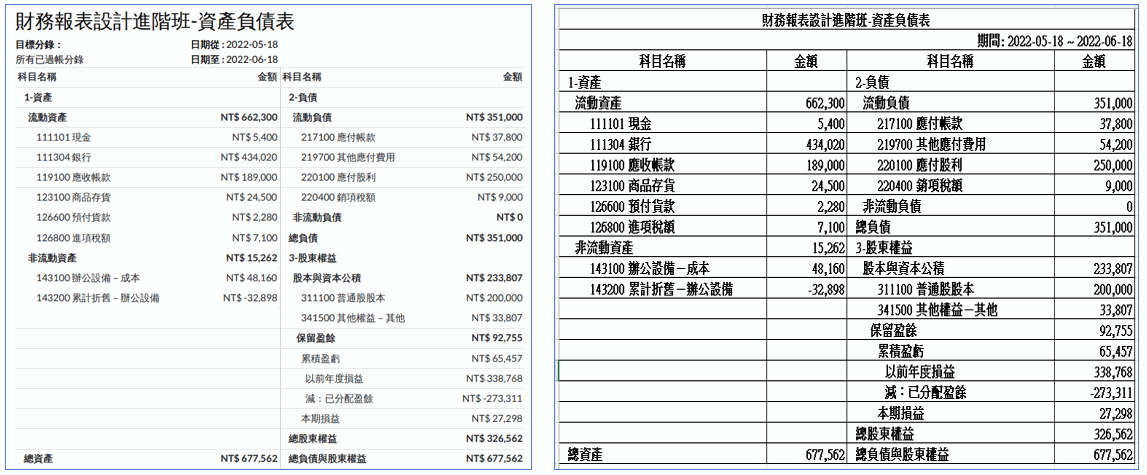1147x475 pixels.
Task: Click first 科目名稱 header in right spreadsheet
Action: [663, 60]
